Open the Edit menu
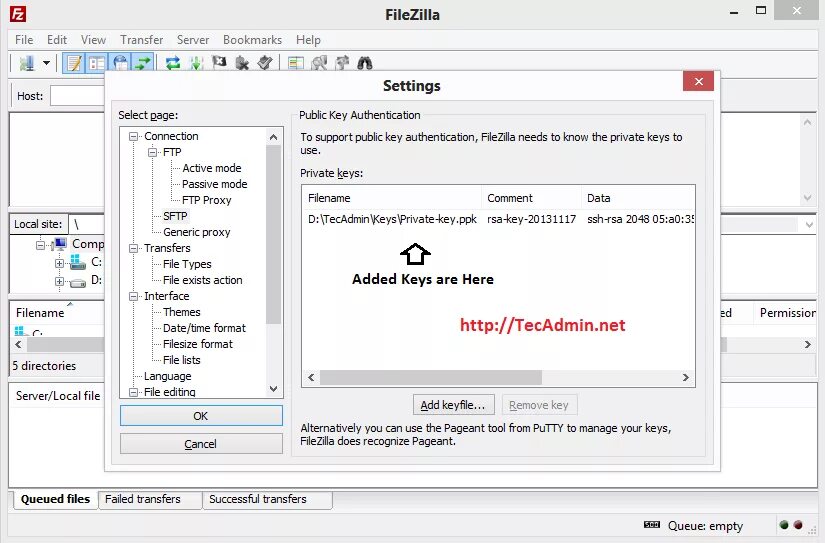 point(56,40)
